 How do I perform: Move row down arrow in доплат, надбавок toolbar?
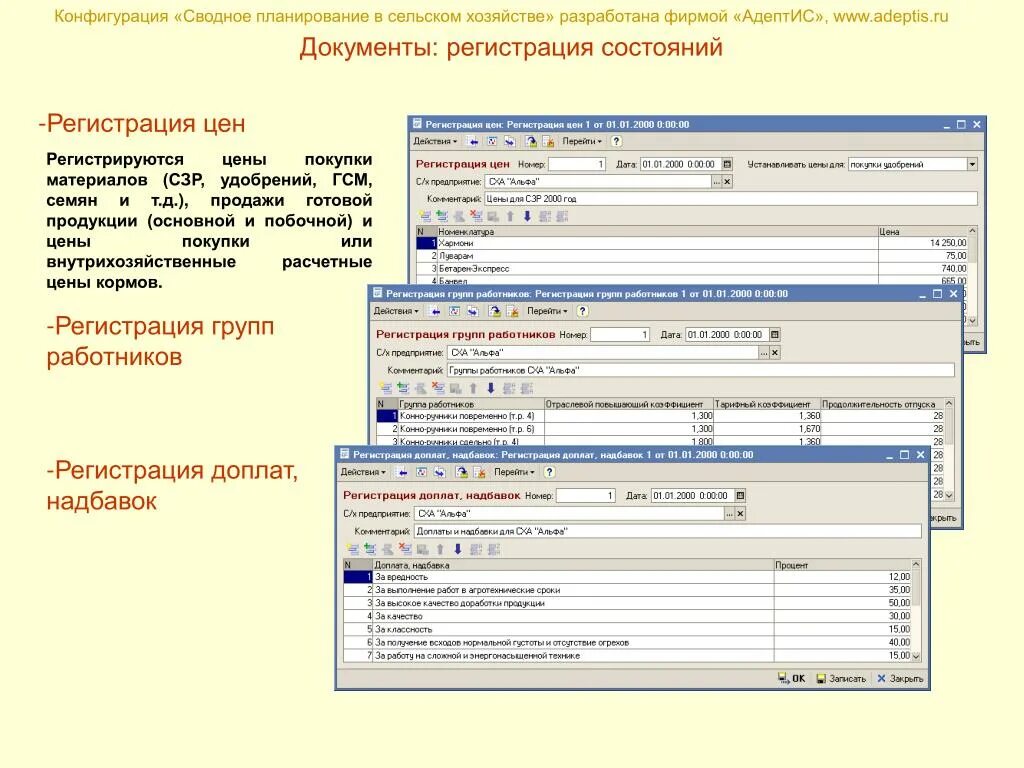pyautogui.click(x=457, y=549)
